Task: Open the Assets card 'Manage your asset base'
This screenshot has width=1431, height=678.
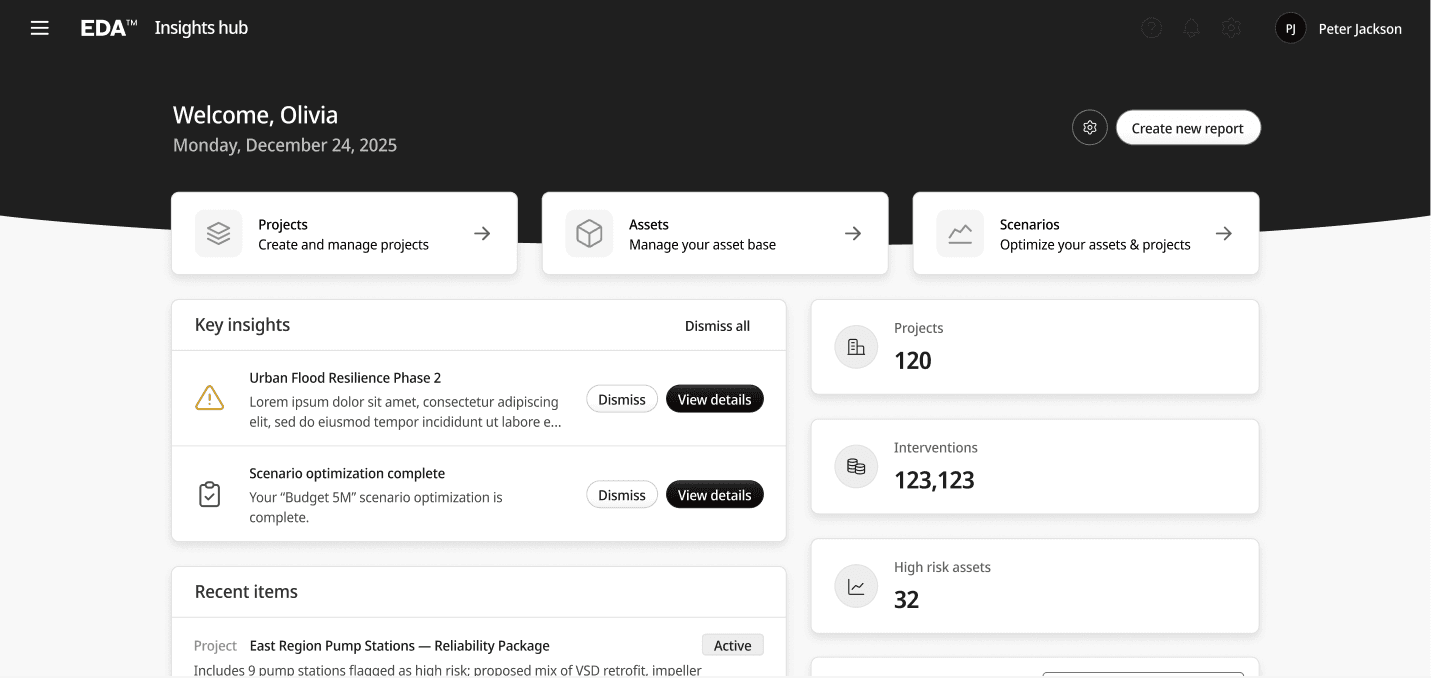Action: click(715, 233)
